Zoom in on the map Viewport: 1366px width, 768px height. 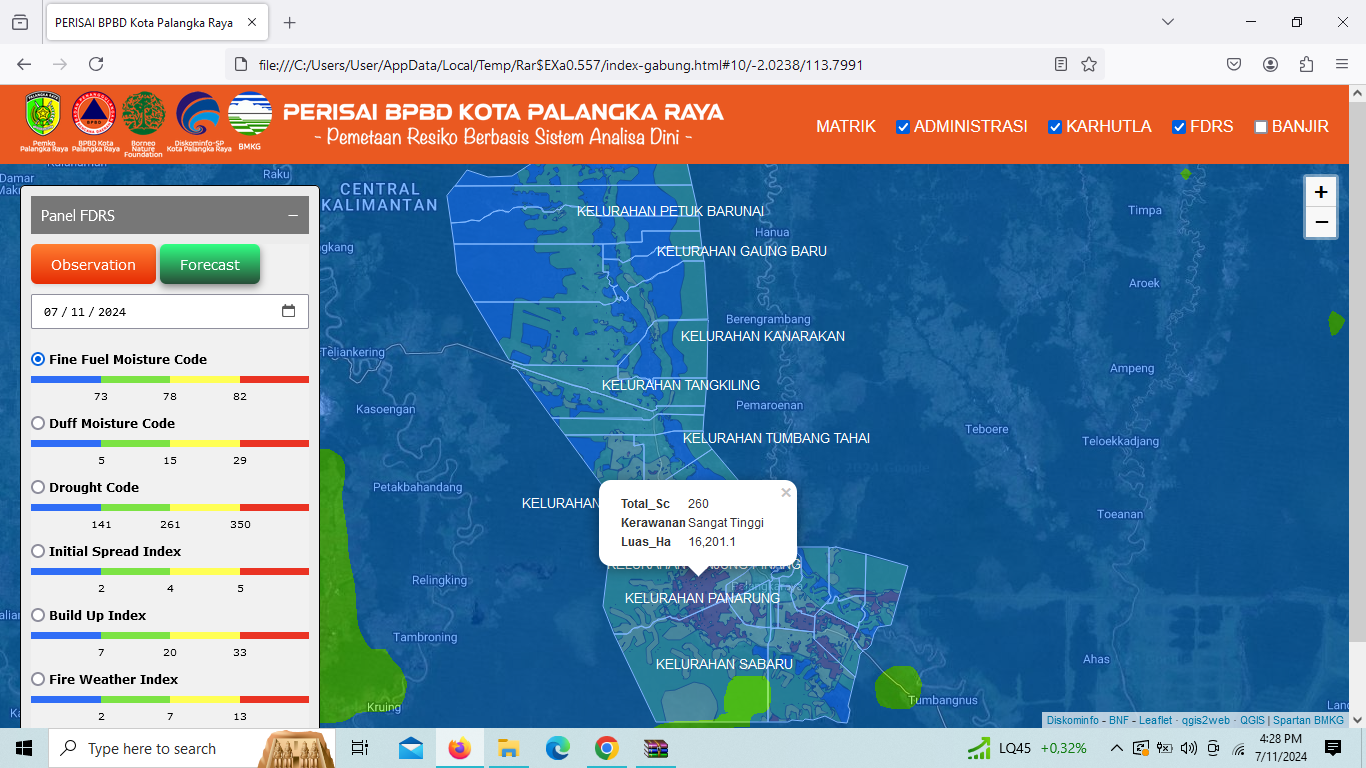[1321, 192]
